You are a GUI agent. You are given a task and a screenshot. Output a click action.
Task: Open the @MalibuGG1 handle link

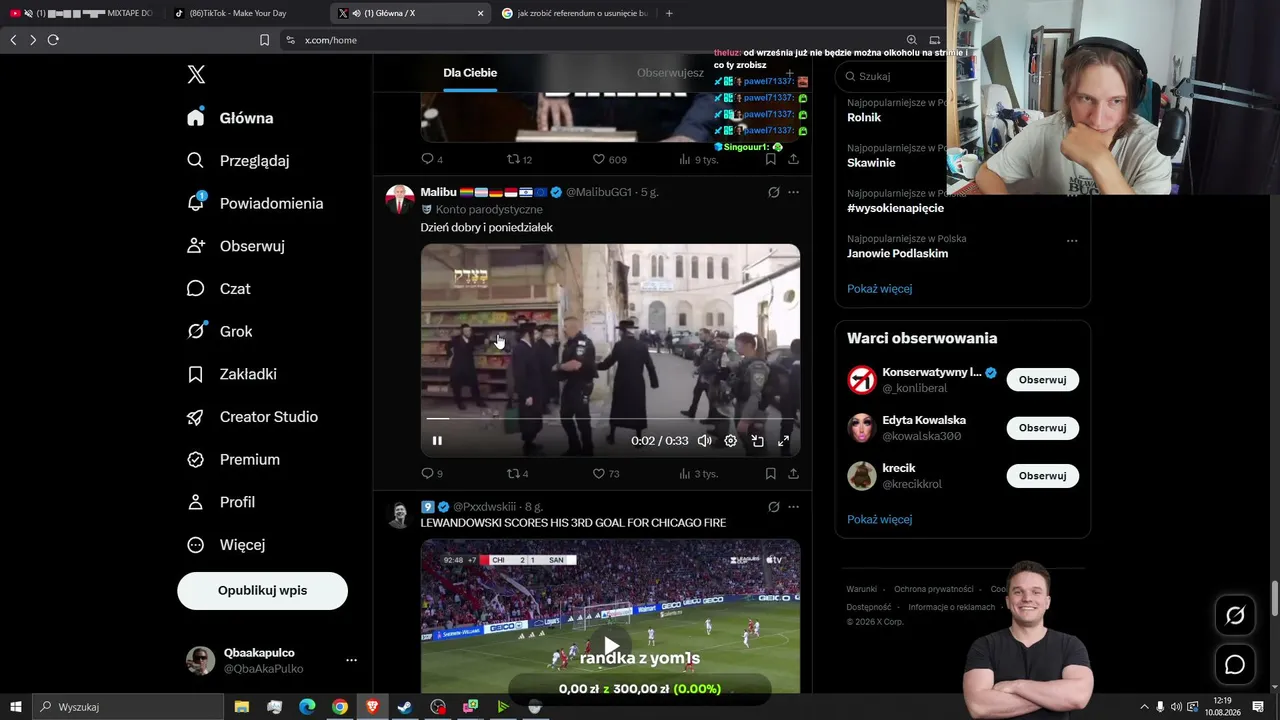tap(599, 192)
